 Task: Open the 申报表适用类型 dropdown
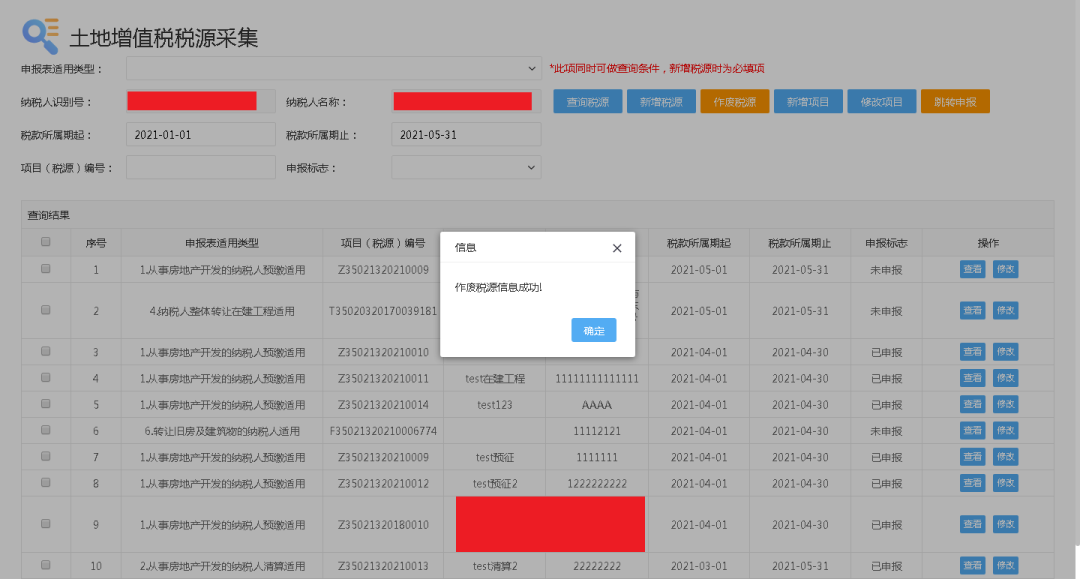[335, 69]
